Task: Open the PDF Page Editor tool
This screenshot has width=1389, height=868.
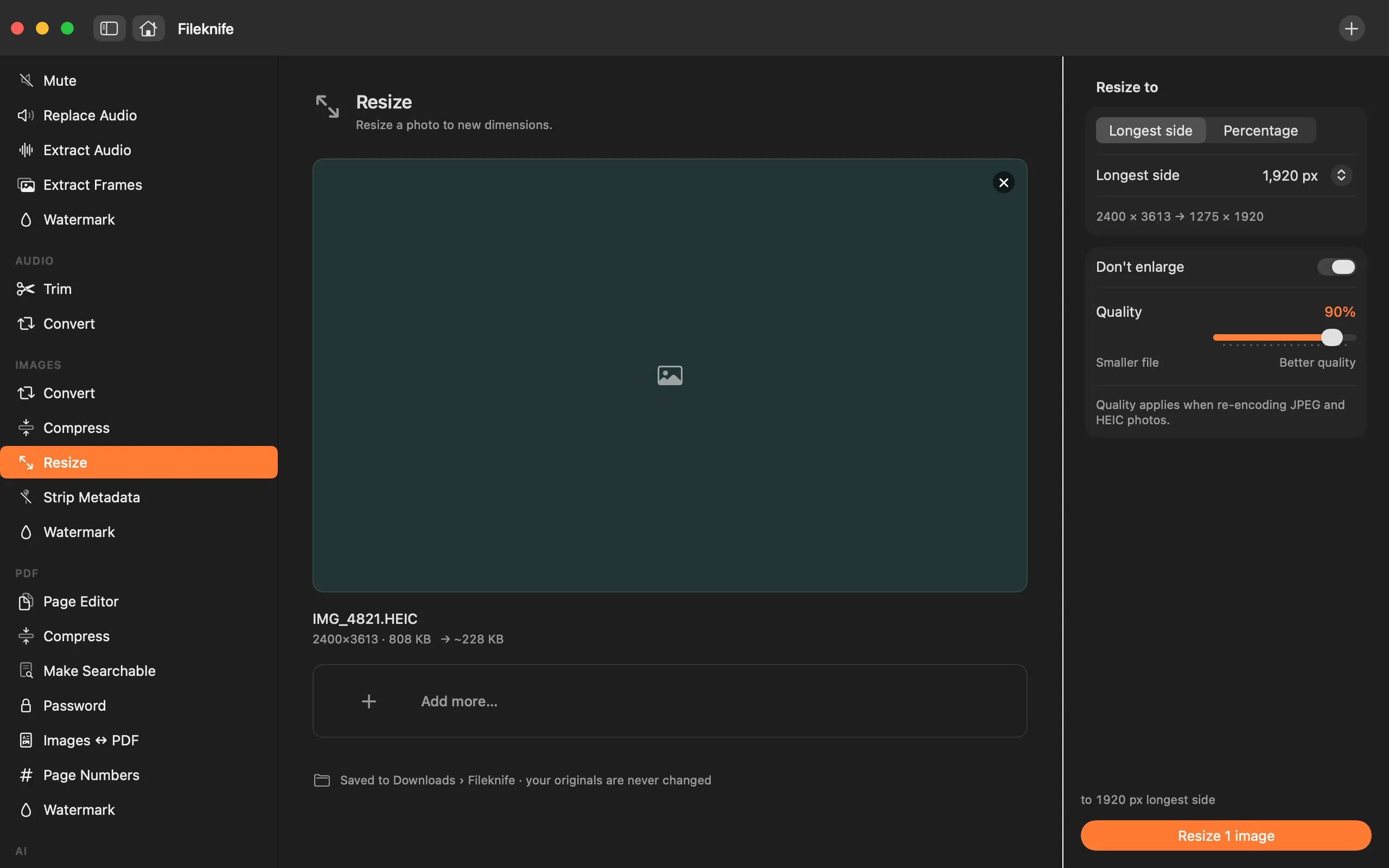Action: [139, 602]
